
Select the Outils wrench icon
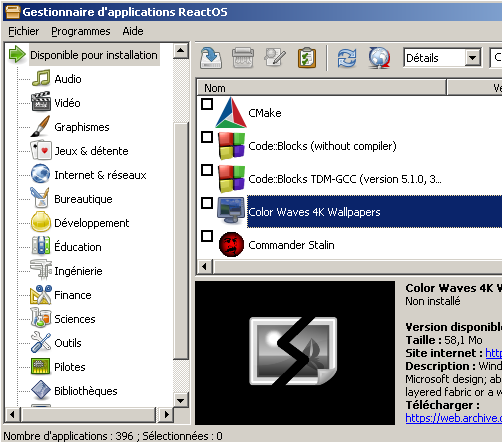coord(41,342)
